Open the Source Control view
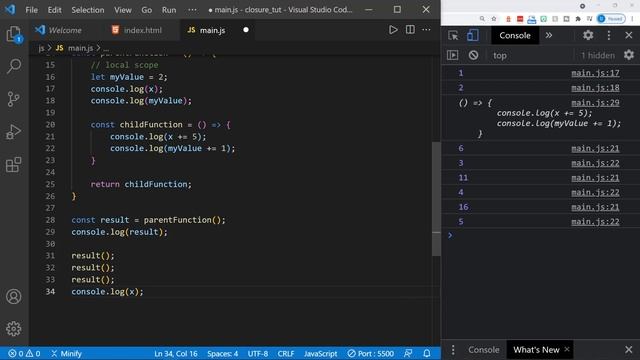 [x=14, y=99]
